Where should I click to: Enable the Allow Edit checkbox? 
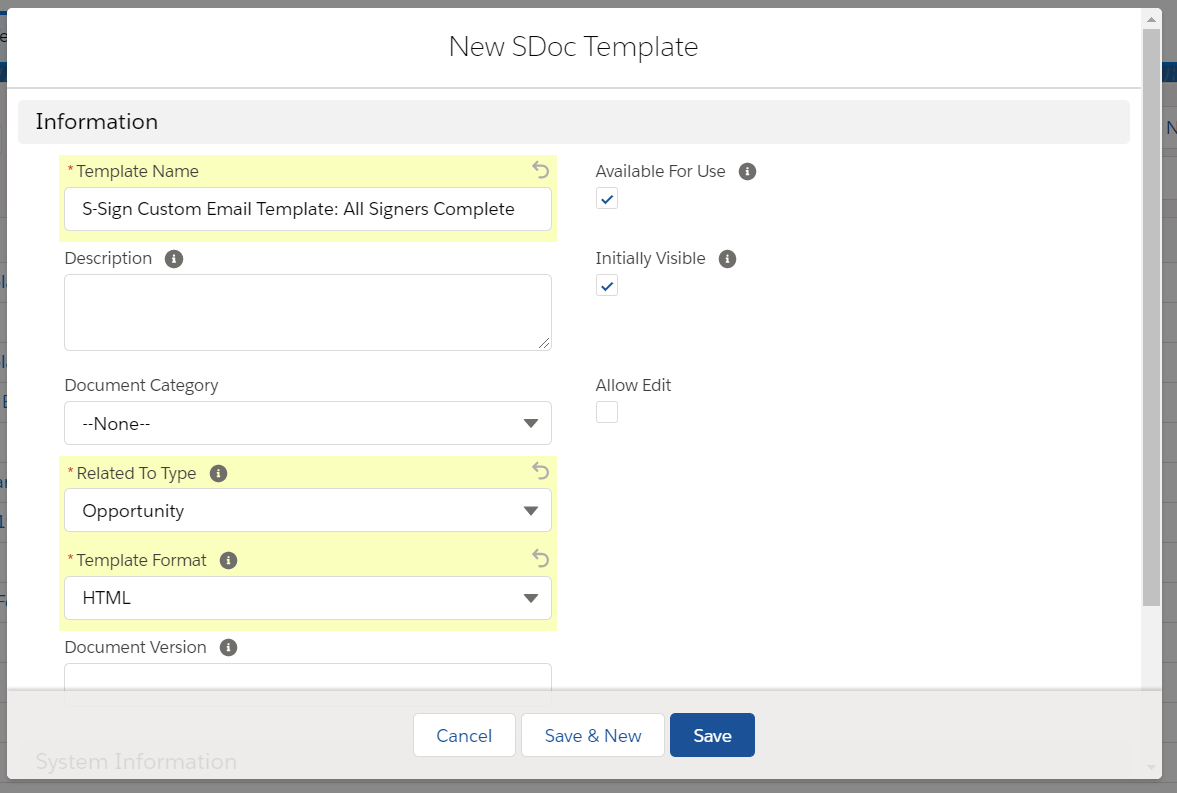(x=607, y=412)
